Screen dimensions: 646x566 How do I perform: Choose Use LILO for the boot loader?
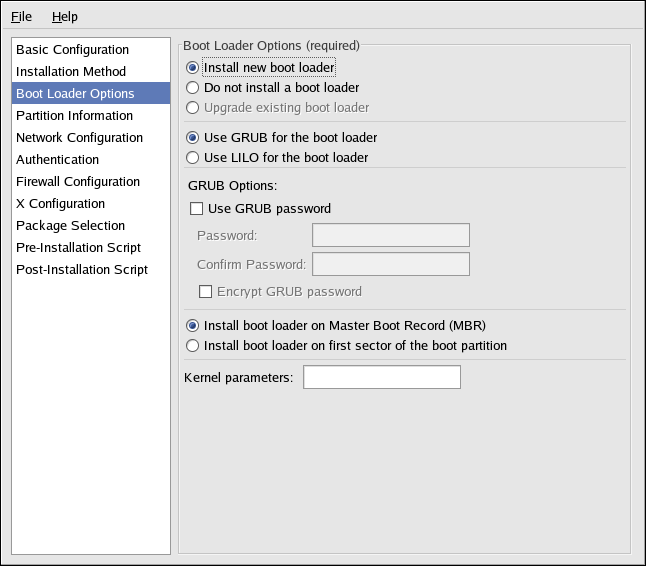click(193, 158)
